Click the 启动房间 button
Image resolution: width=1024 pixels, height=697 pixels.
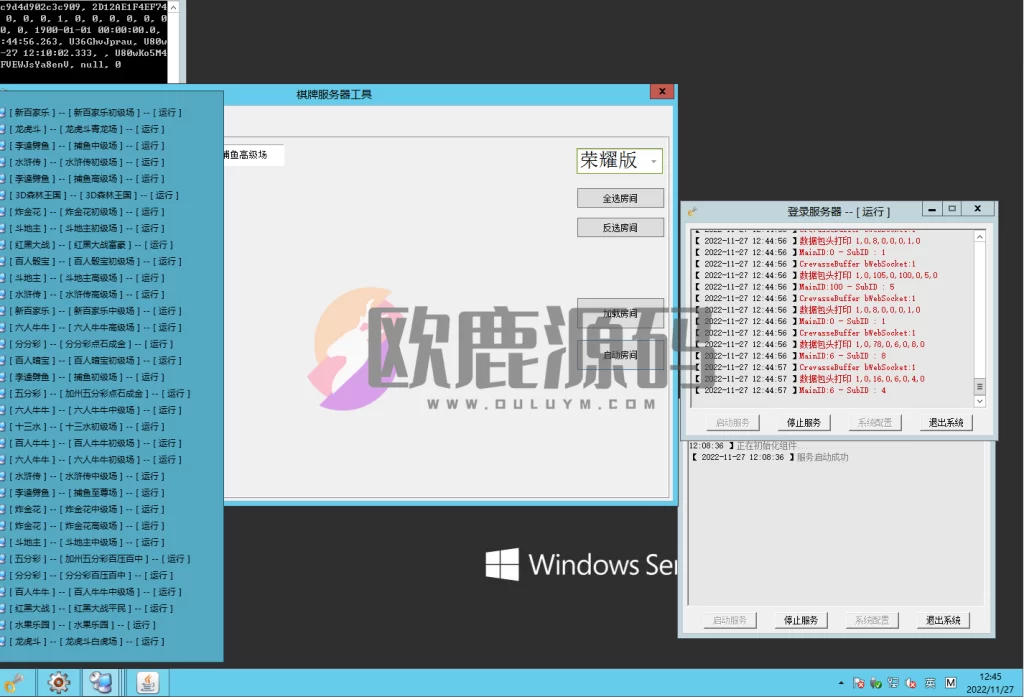point(620,355)
